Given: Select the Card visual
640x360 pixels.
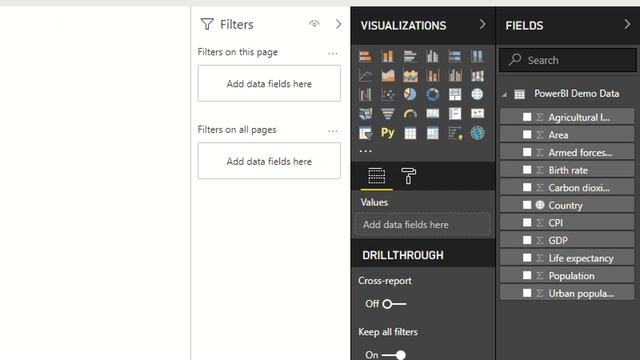Looking at the screenshot, I should [x=432, y=113].
